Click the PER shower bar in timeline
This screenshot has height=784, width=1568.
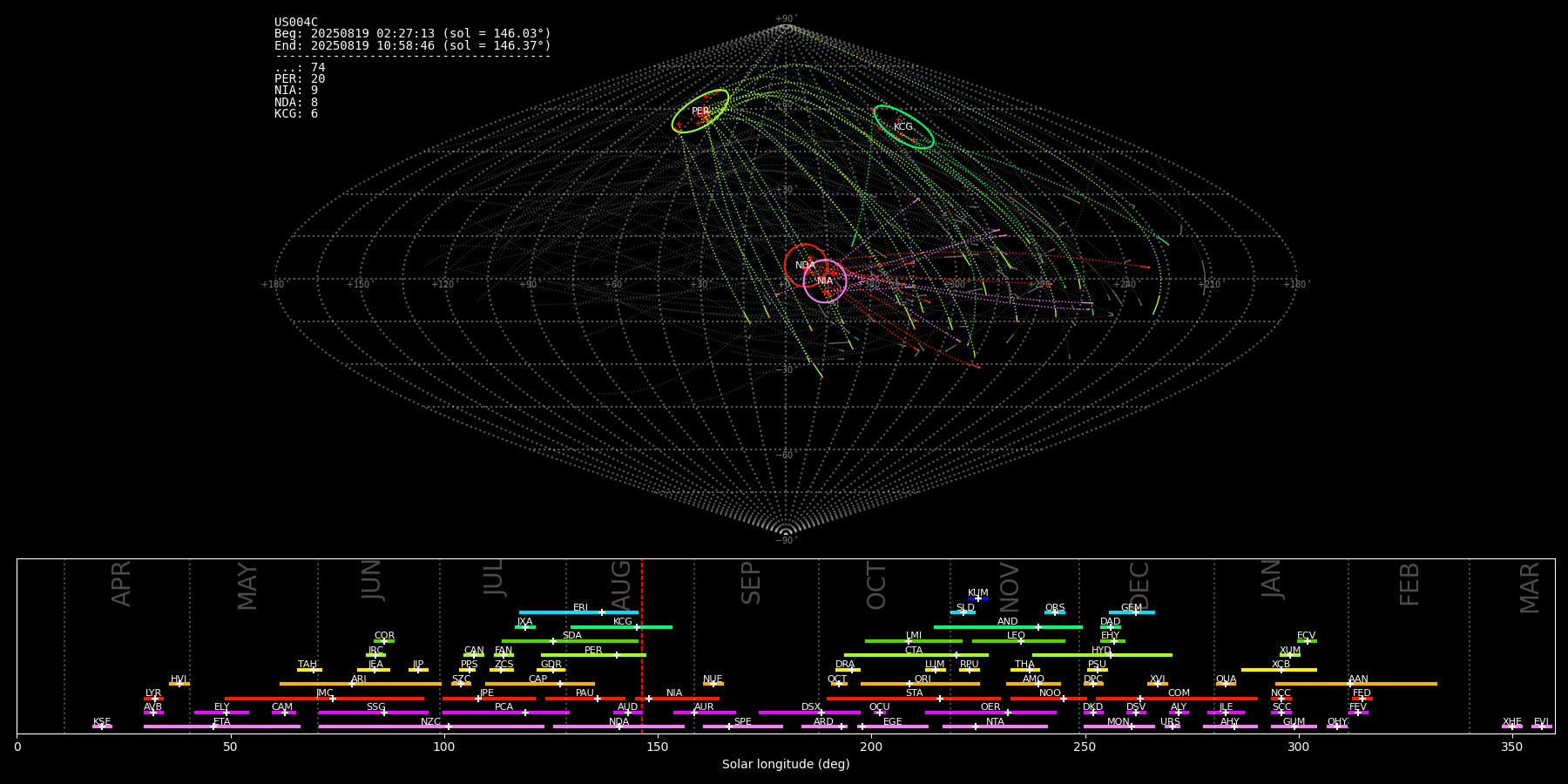coord(593,655)
